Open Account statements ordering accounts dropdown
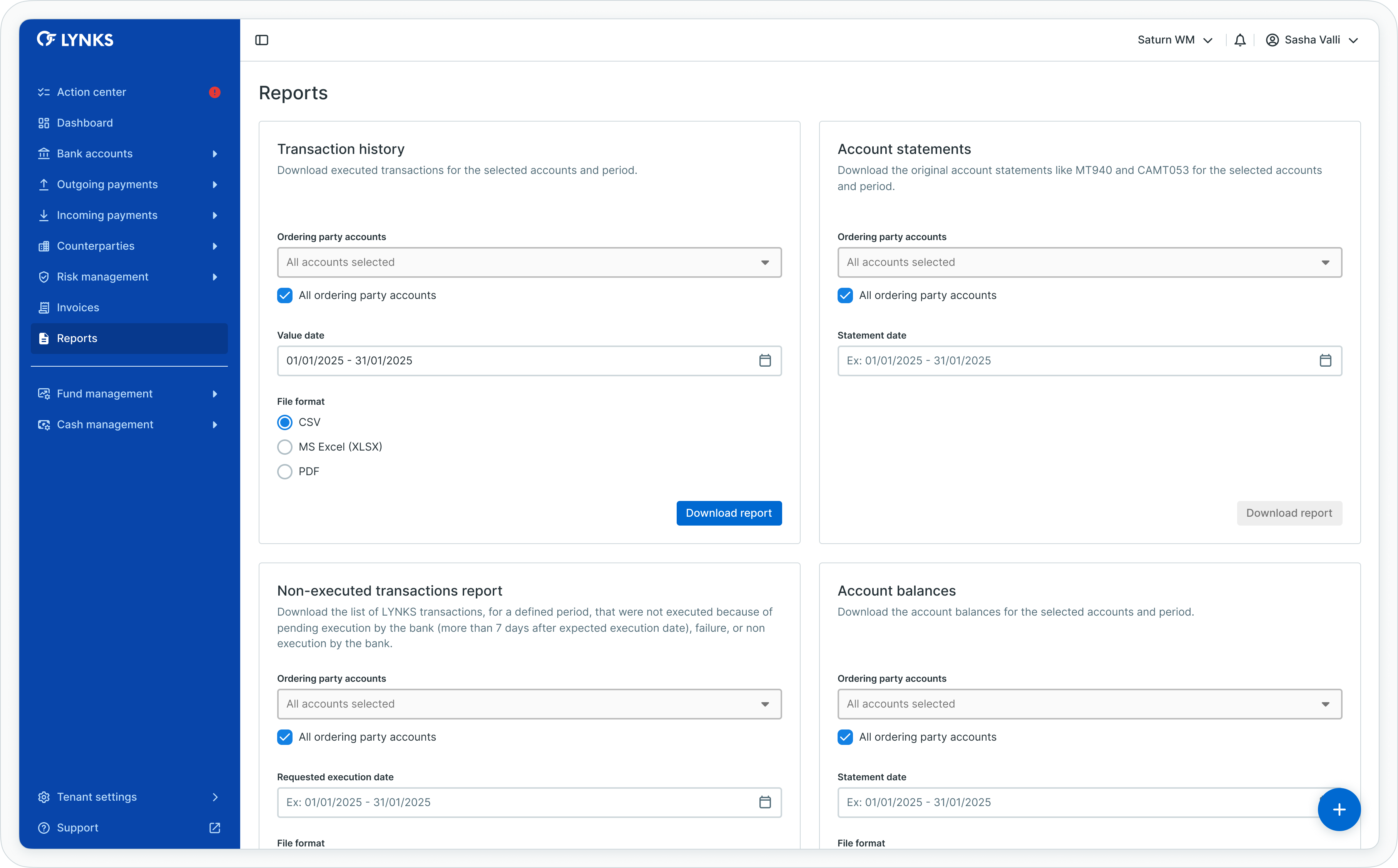The height and width of the screenshot is (868, 1398). 1089,262
